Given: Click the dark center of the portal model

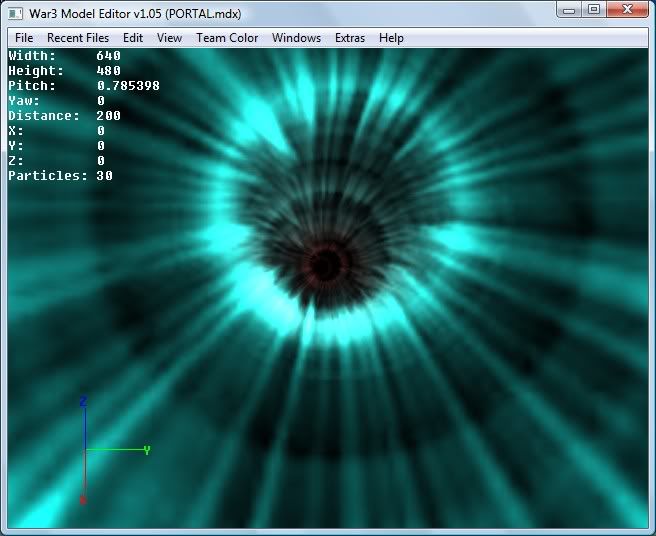Looking at the screenshot, I should (x=327, y=264).
